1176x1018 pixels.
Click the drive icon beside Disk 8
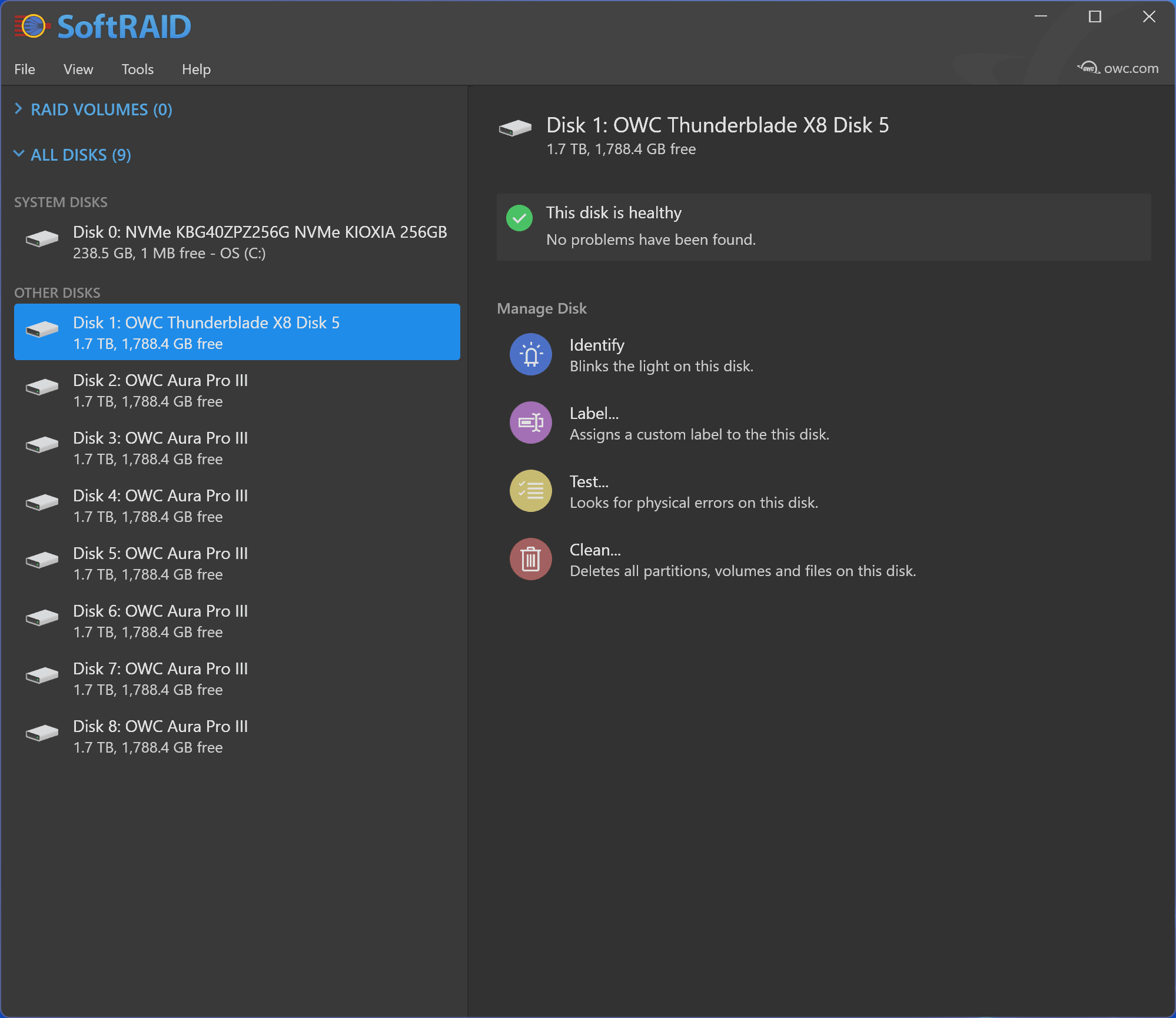pos(42,733)
